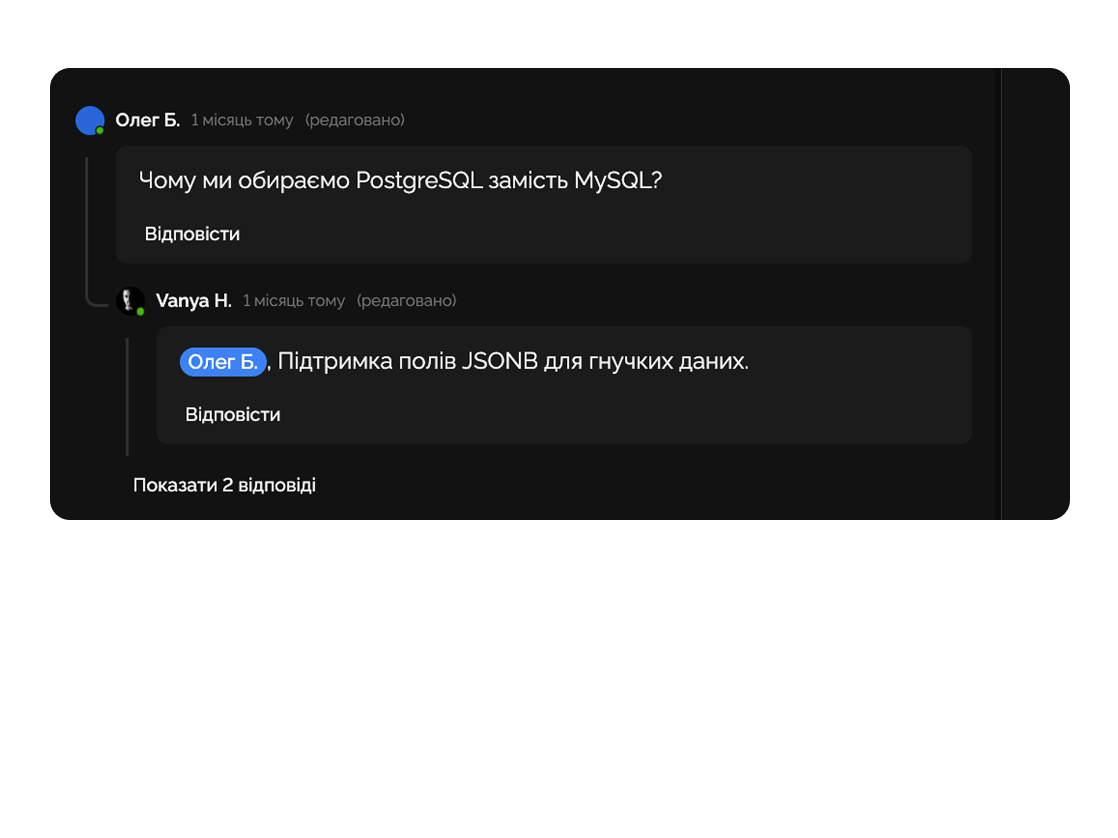Click Vanya H.'s comment timestamp

pos(293,300)
